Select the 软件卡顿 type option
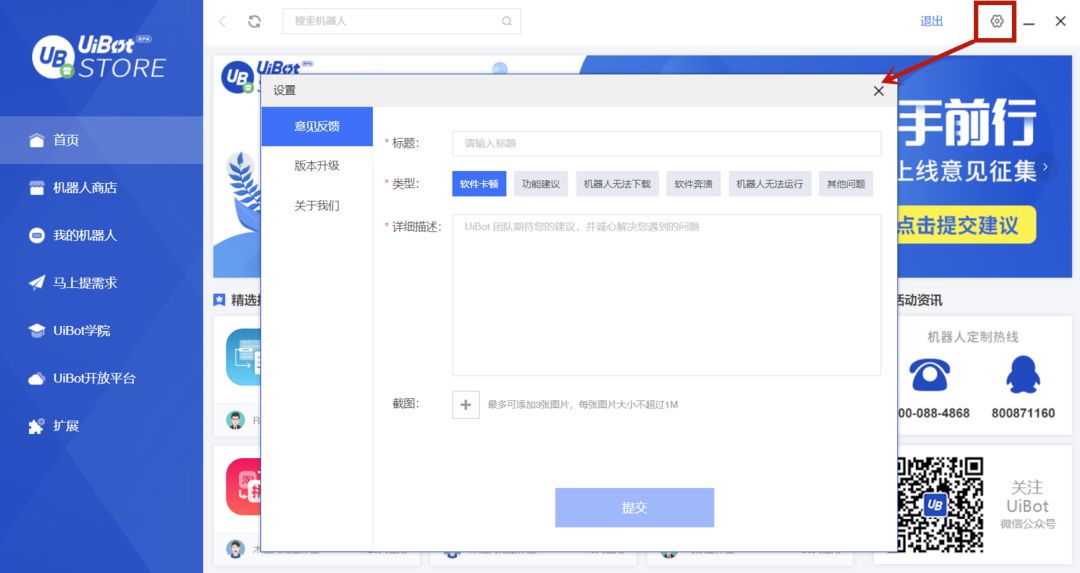Viewport: 1080px width, 573px height. click(479, 184)
